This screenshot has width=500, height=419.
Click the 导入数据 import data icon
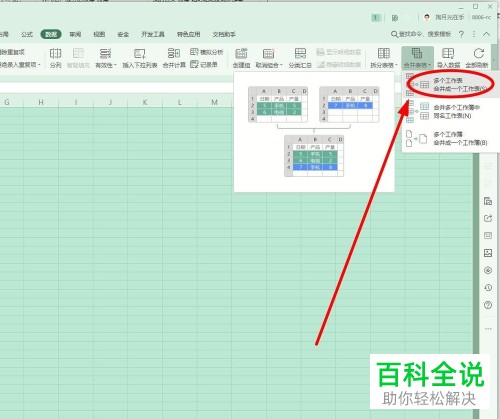(x=448, y=53)
